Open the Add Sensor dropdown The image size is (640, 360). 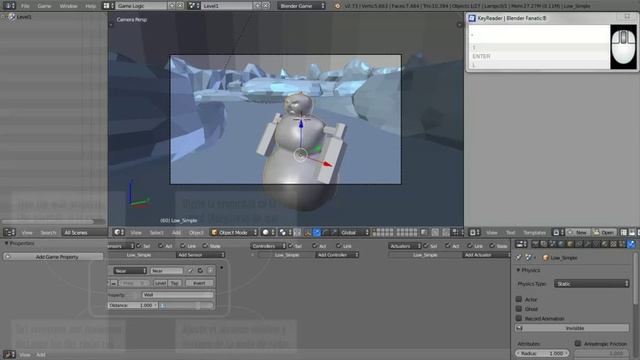200,255
